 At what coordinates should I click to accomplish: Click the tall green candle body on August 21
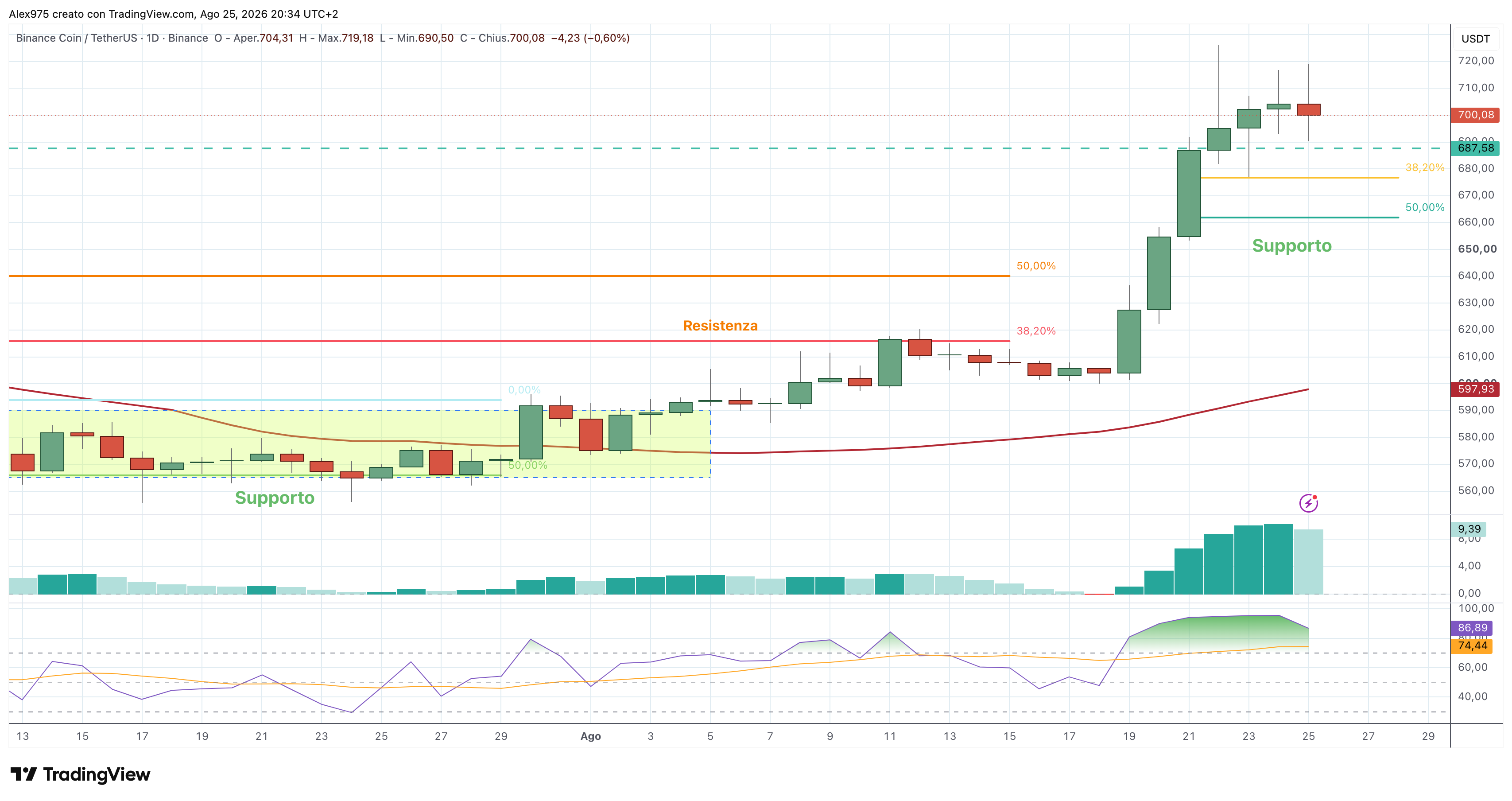(x=1189, y=194)
